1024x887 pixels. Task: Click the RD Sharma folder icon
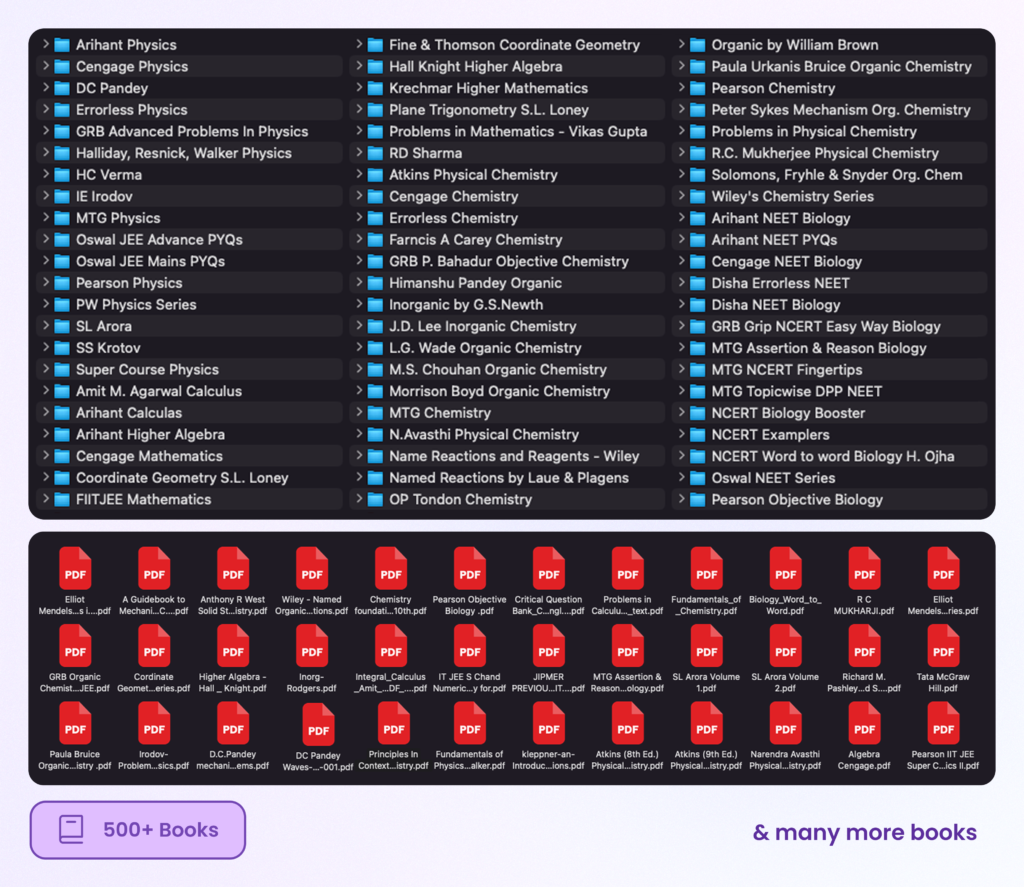[375, 153]
